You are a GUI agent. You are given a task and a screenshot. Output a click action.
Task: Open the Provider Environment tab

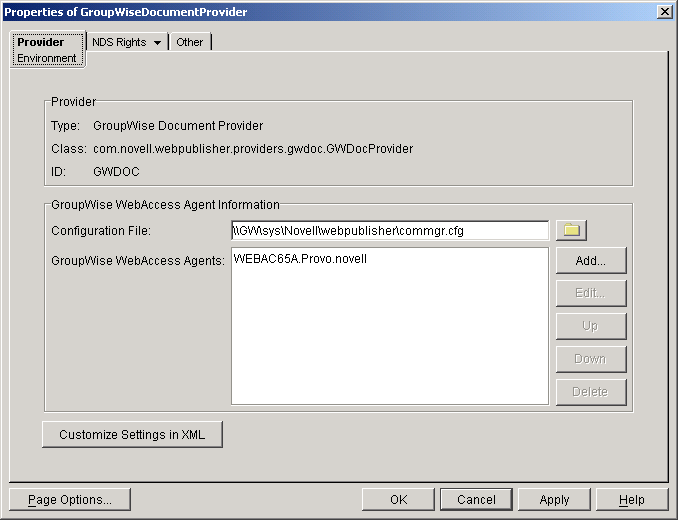[x=47, y=50]
